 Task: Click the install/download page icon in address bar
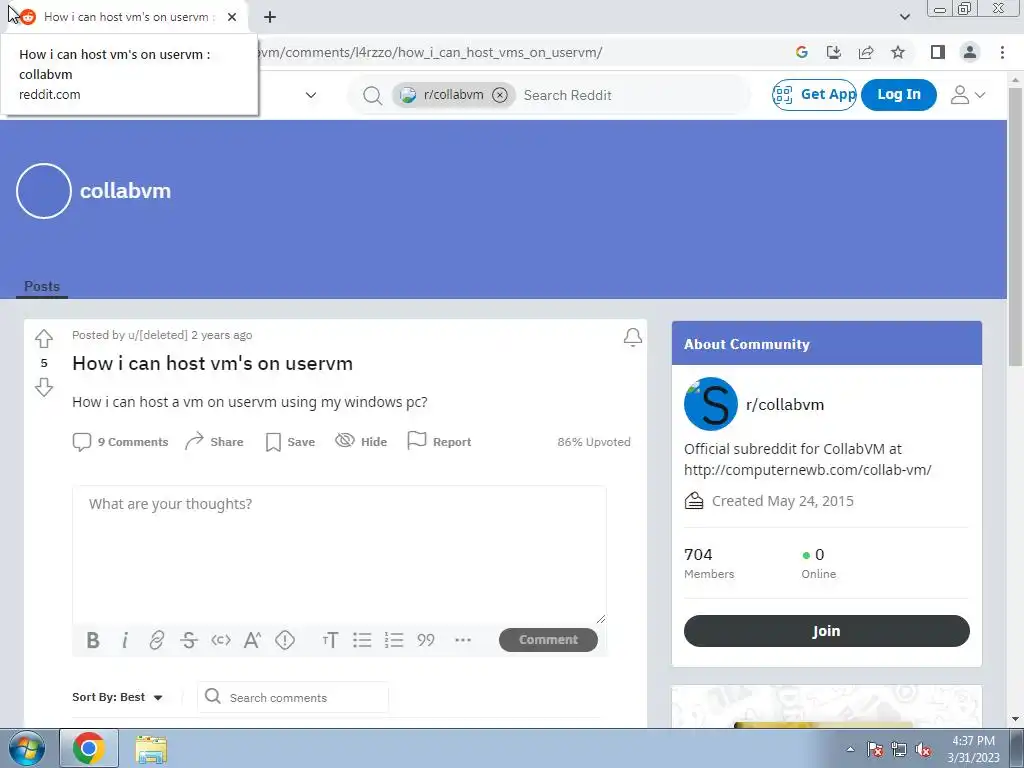click(x=833, y=52)
